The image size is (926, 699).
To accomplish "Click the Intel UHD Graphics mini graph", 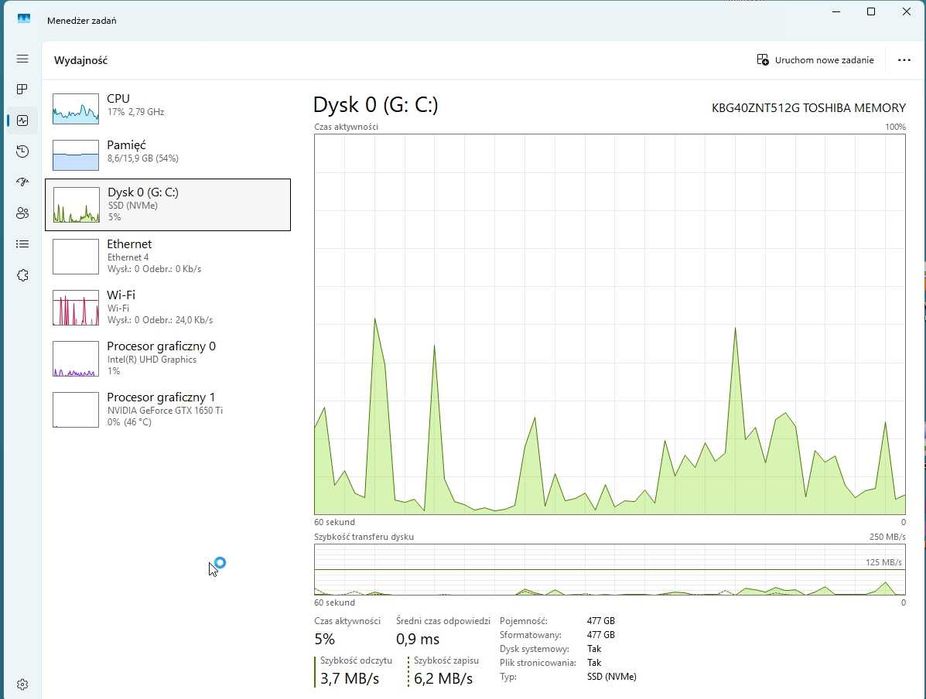I will (x=76, y=358).
